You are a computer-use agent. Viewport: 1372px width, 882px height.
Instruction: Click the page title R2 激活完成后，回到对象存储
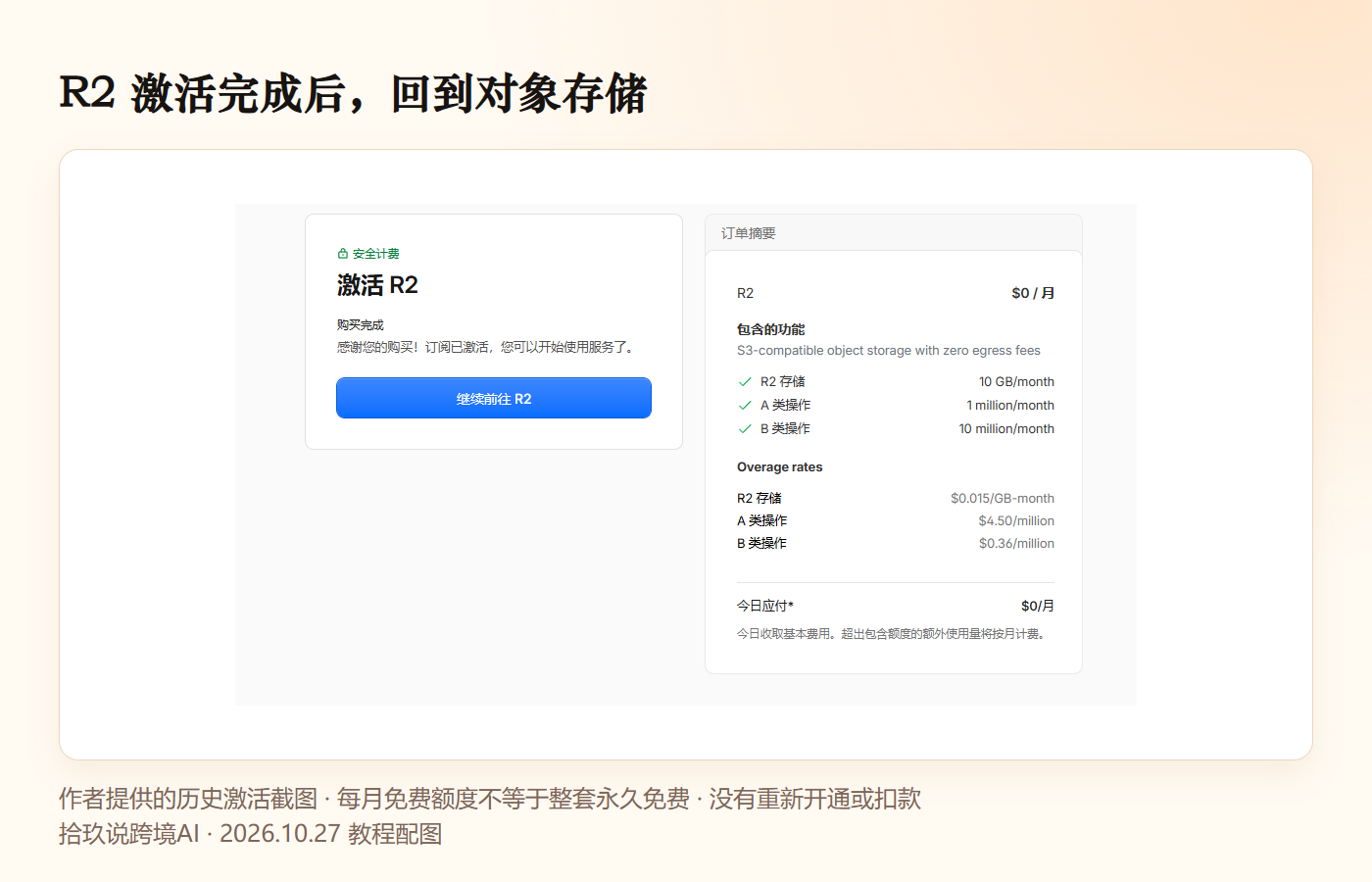pos(353,94)
